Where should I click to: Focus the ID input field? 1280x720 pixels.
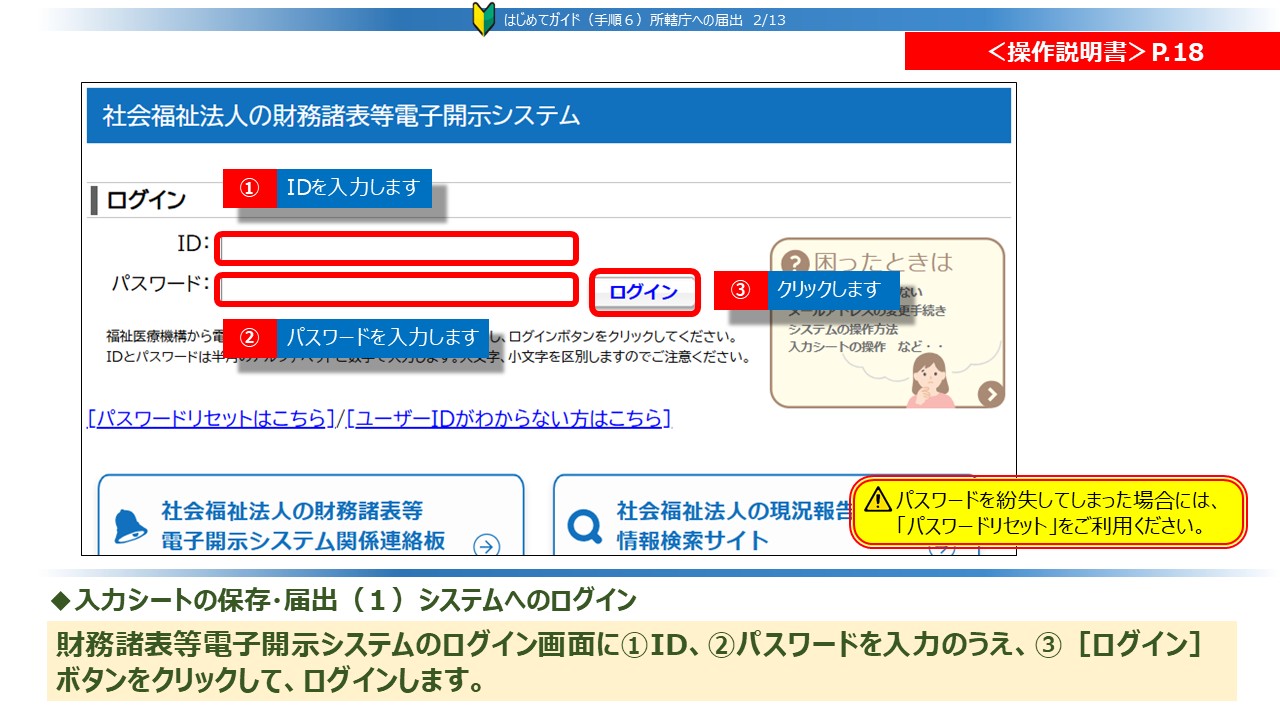coord(396,248)
